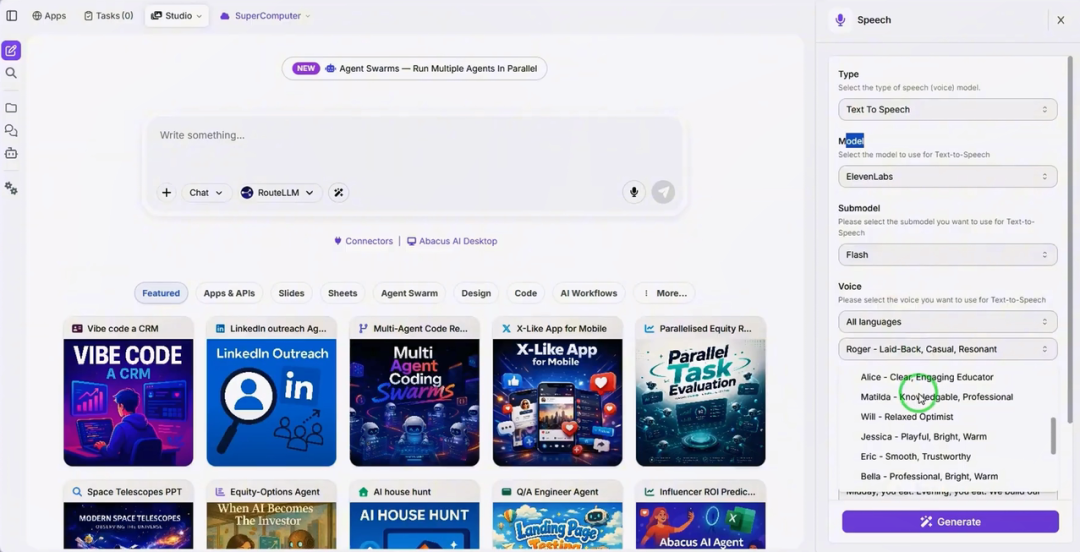Open the Abacus AI Desktop link

tap(452, 241)
